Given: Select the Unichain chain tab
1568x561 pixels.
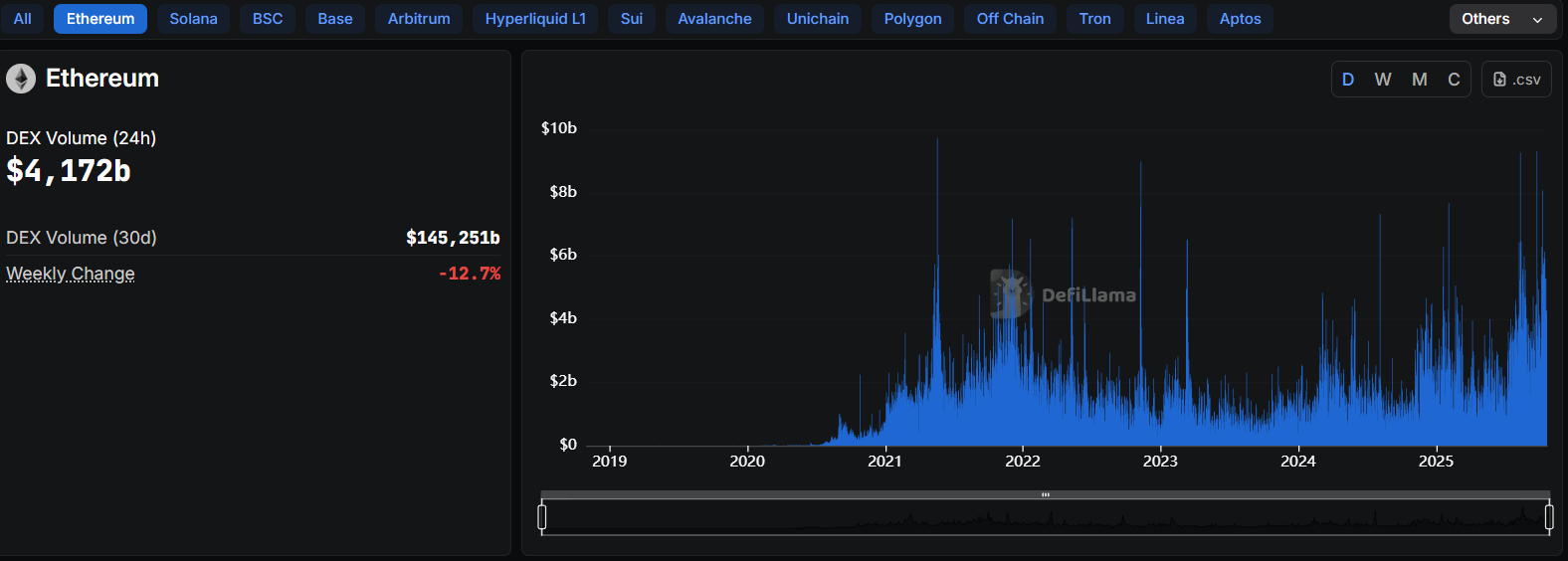Looking at the screenshot, I should [x=818, y=19].
